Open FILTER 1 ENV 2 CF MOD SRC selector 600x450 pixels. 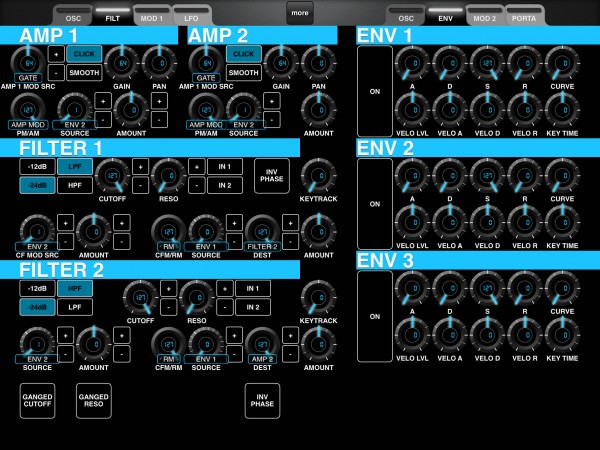coord(38,246)
